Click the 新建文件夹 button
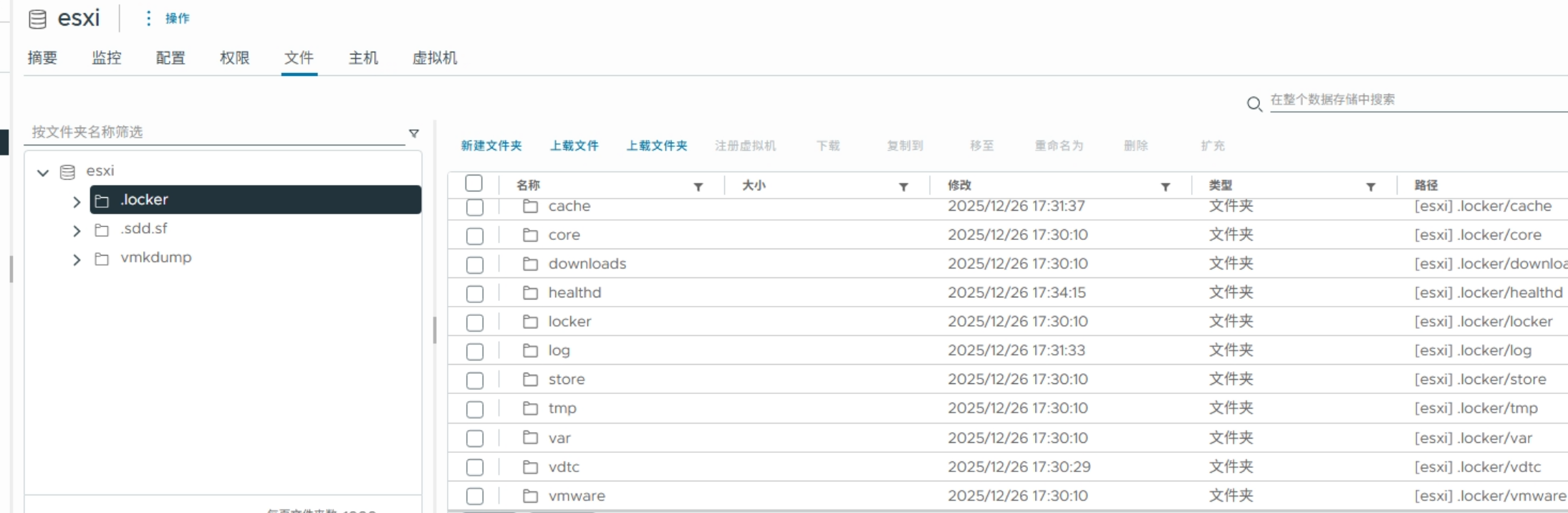1568x513 pixels. click(x=491, y=146)
